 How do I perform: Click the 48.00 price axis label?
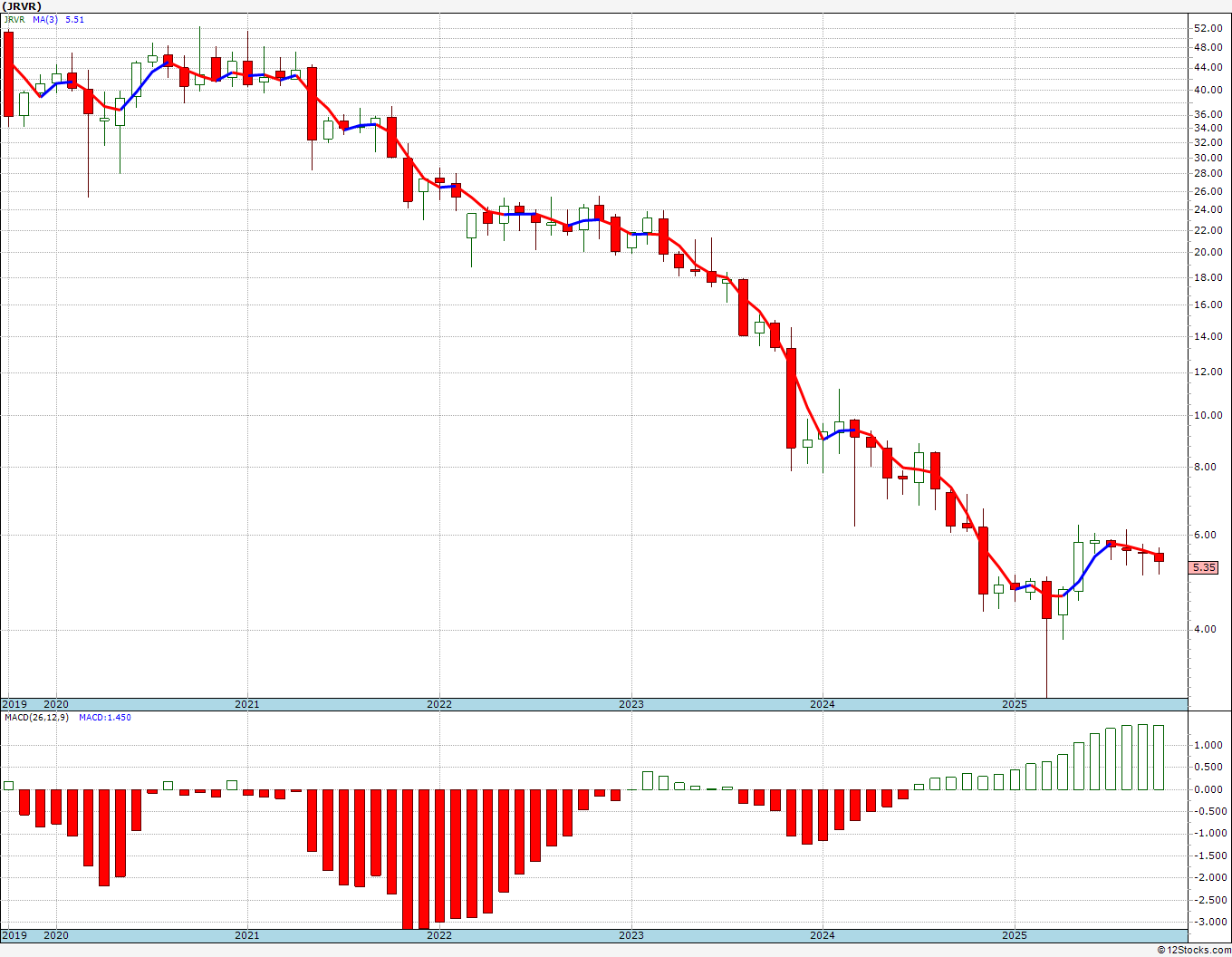pos(1208,48)
